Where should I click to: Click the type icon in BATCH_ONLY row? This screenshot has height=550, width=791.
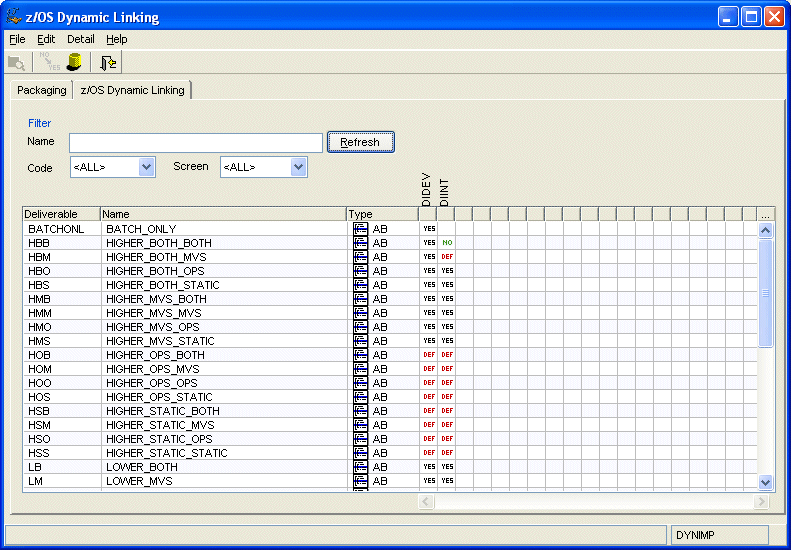[360, 229]
